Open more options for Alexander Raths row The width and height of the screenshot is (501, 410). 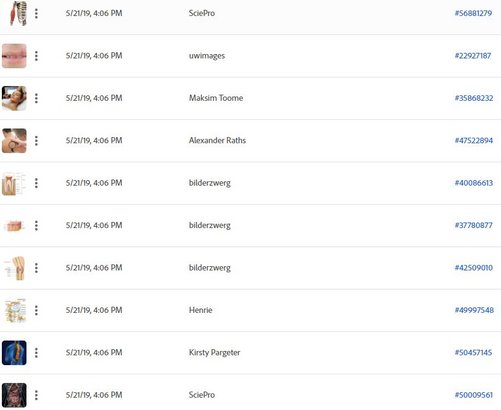[36, 141]
